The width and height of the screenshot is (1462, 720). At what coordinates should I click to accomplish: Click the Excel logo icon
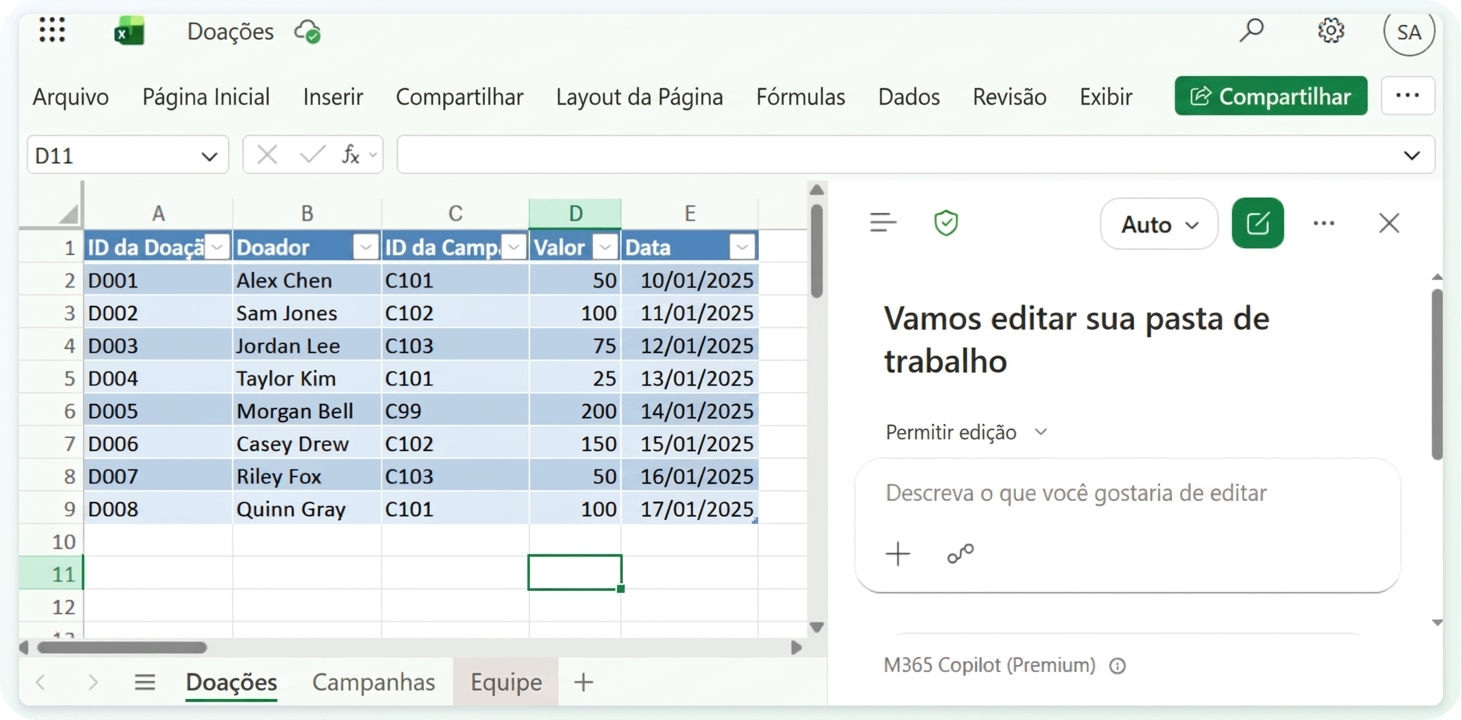(129, 32)
